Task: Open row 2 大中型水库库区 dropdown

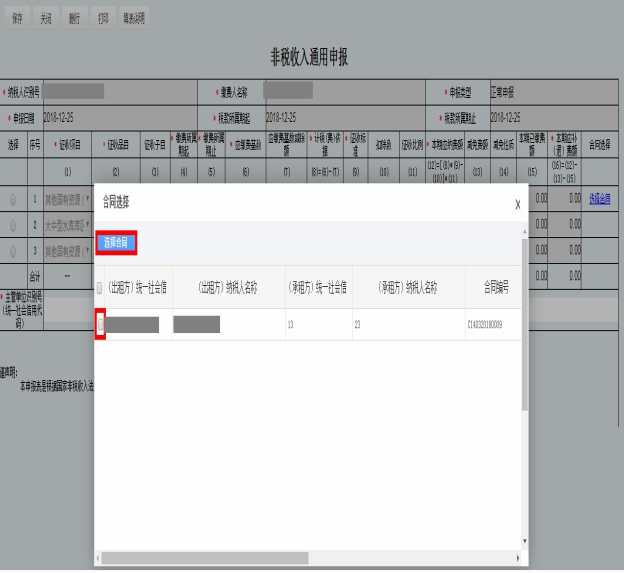Action: coord(67,226)
